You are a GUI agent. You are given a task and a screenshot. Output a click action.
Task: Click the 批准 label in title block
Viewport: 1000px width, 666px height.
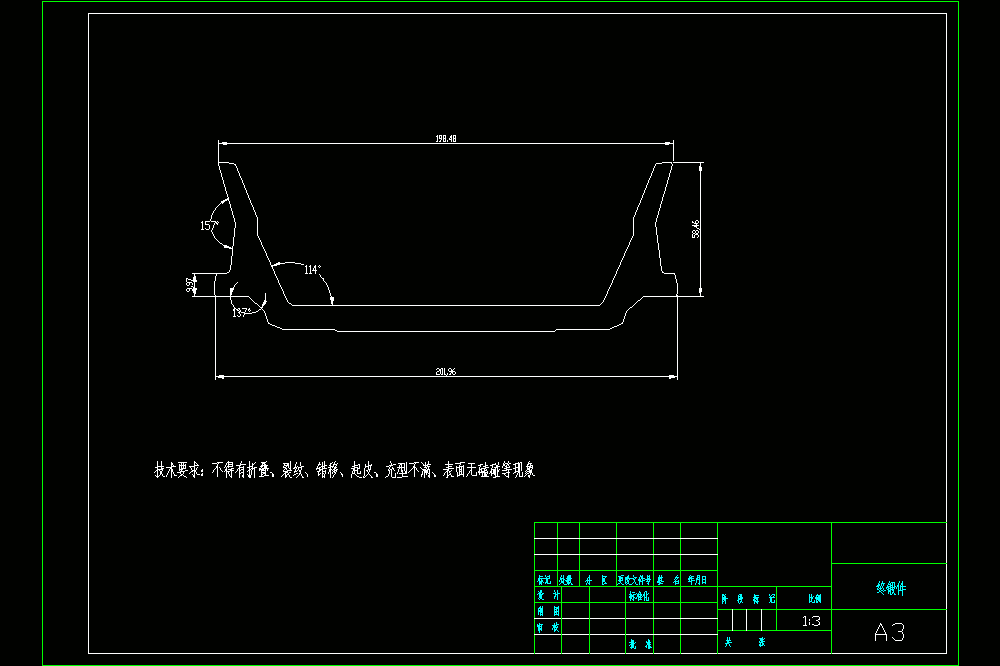coord(640,644)
